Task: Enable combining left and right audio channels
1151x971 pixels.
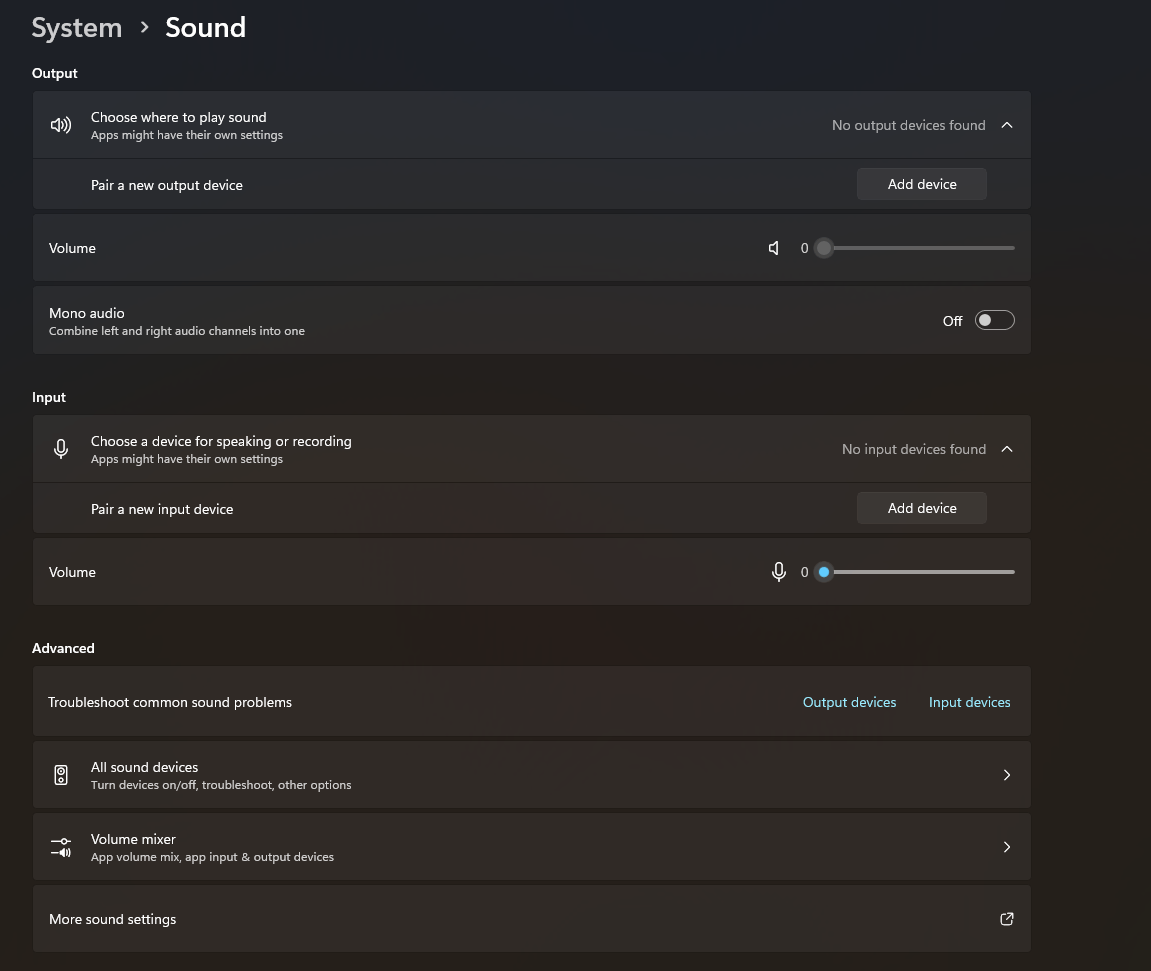Action: (x=994, y=320)
